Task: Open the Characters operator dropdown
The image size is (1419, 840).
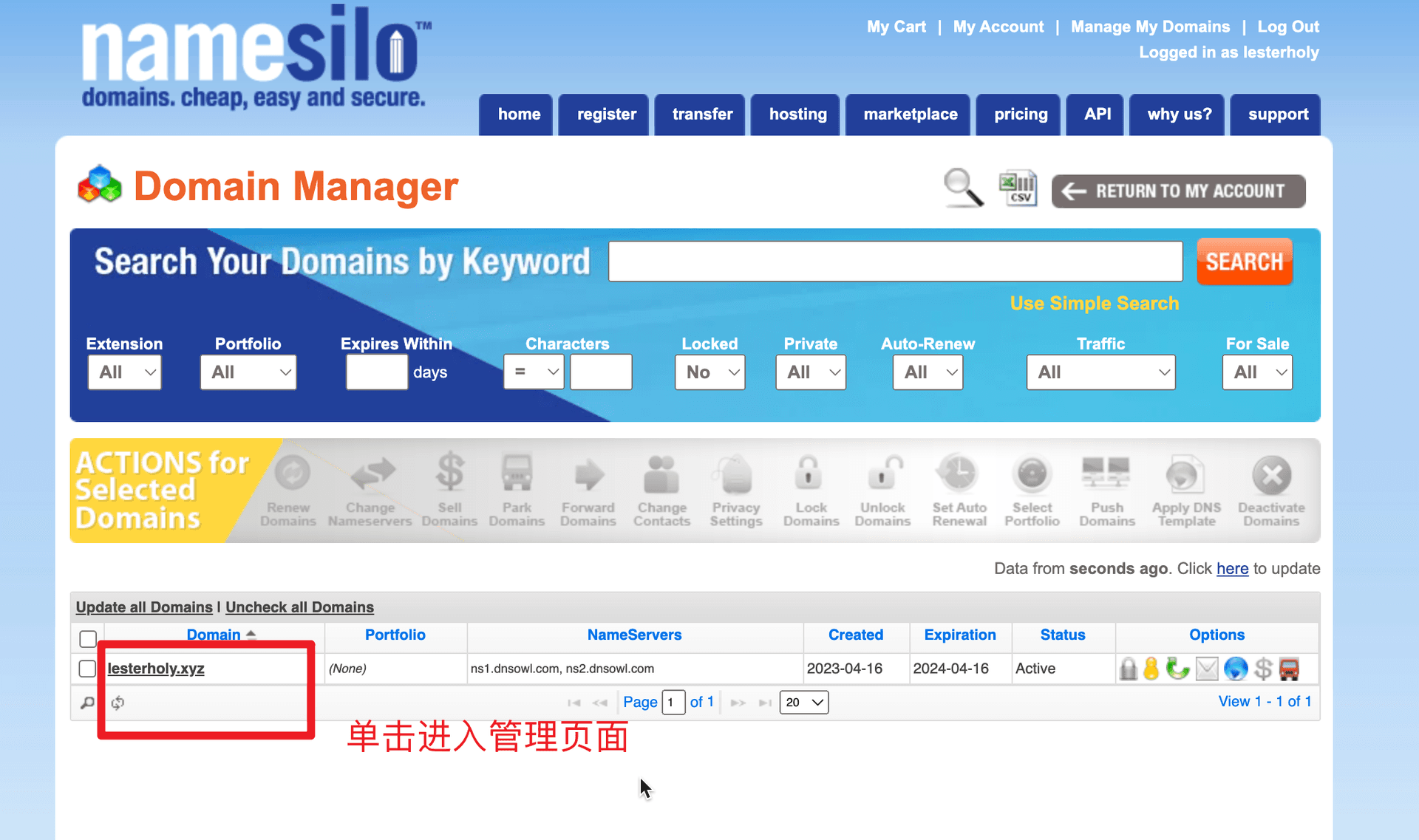Action: pos(534,372)
